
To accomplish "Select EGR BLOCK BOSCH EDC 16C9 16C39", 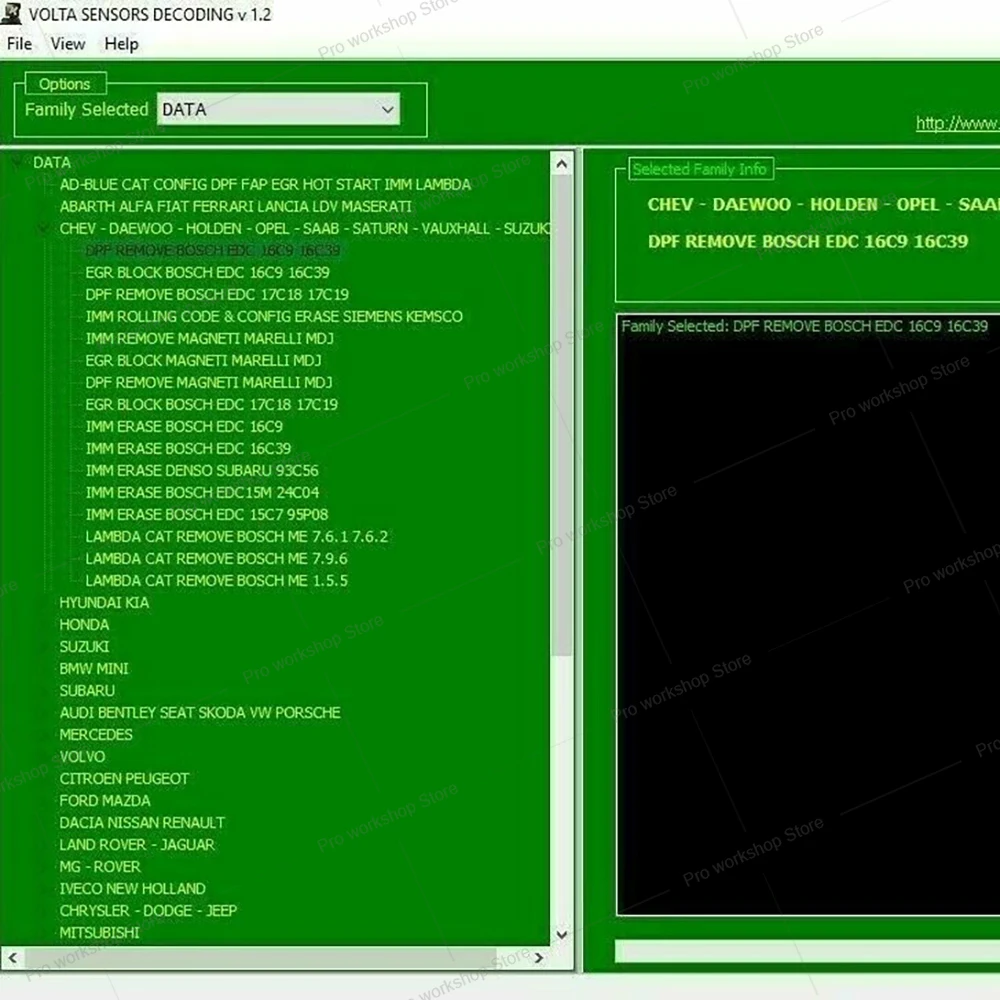I will [x=207, y=272].
